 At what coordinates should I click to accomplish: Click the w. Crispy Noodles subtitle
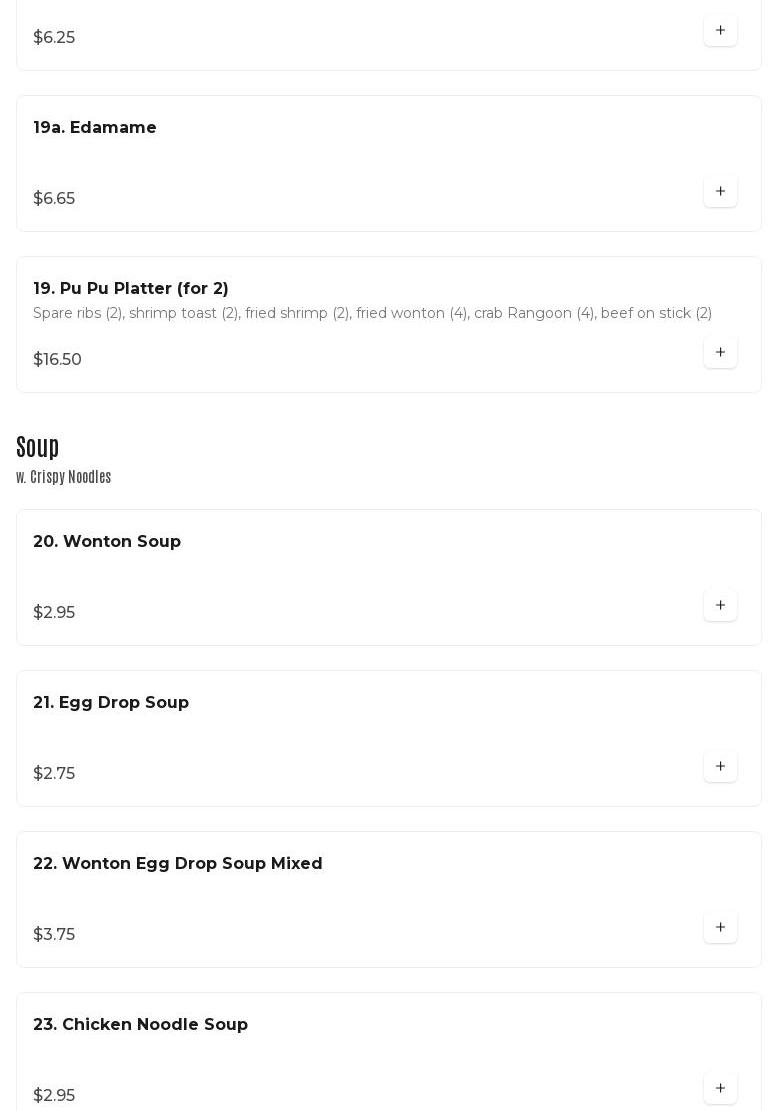63,477
